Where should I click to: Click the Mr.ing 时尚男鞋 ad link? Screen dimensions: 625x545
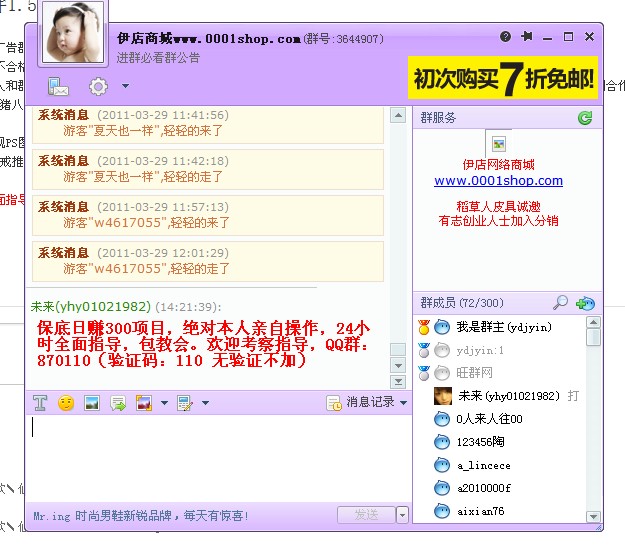(x=141, y=516)
